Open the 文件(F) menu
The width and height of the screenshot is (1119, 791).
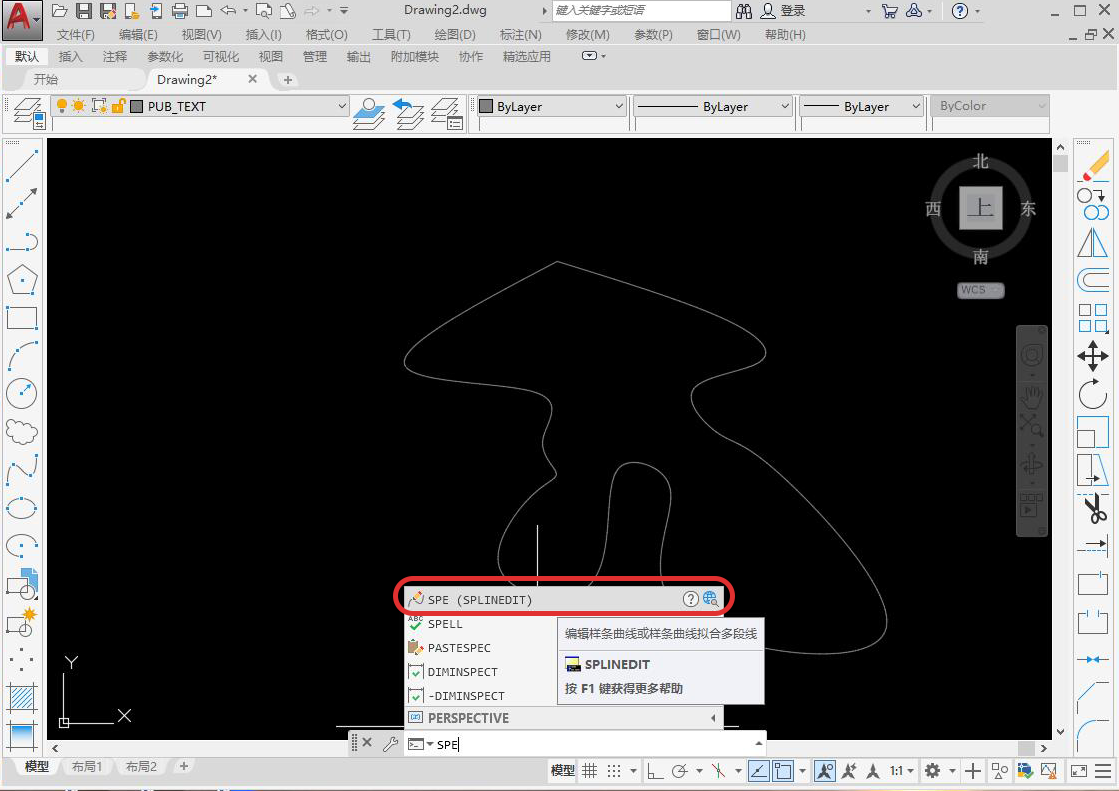(75, 34)
